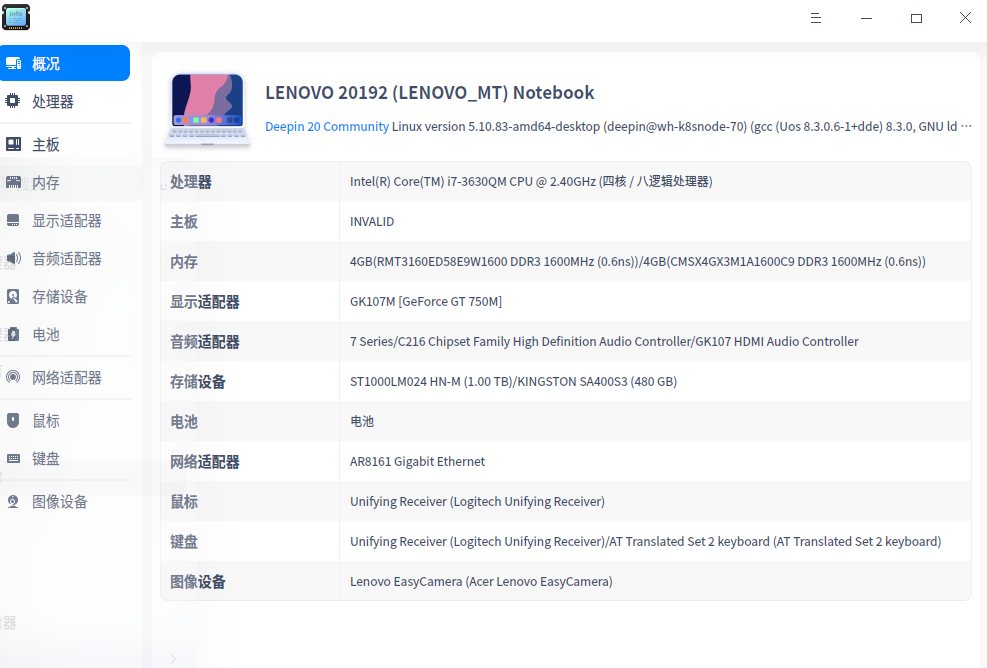Open the 内存 sidebar page
This screenshot has height=668, width=987.
(65, 183)
